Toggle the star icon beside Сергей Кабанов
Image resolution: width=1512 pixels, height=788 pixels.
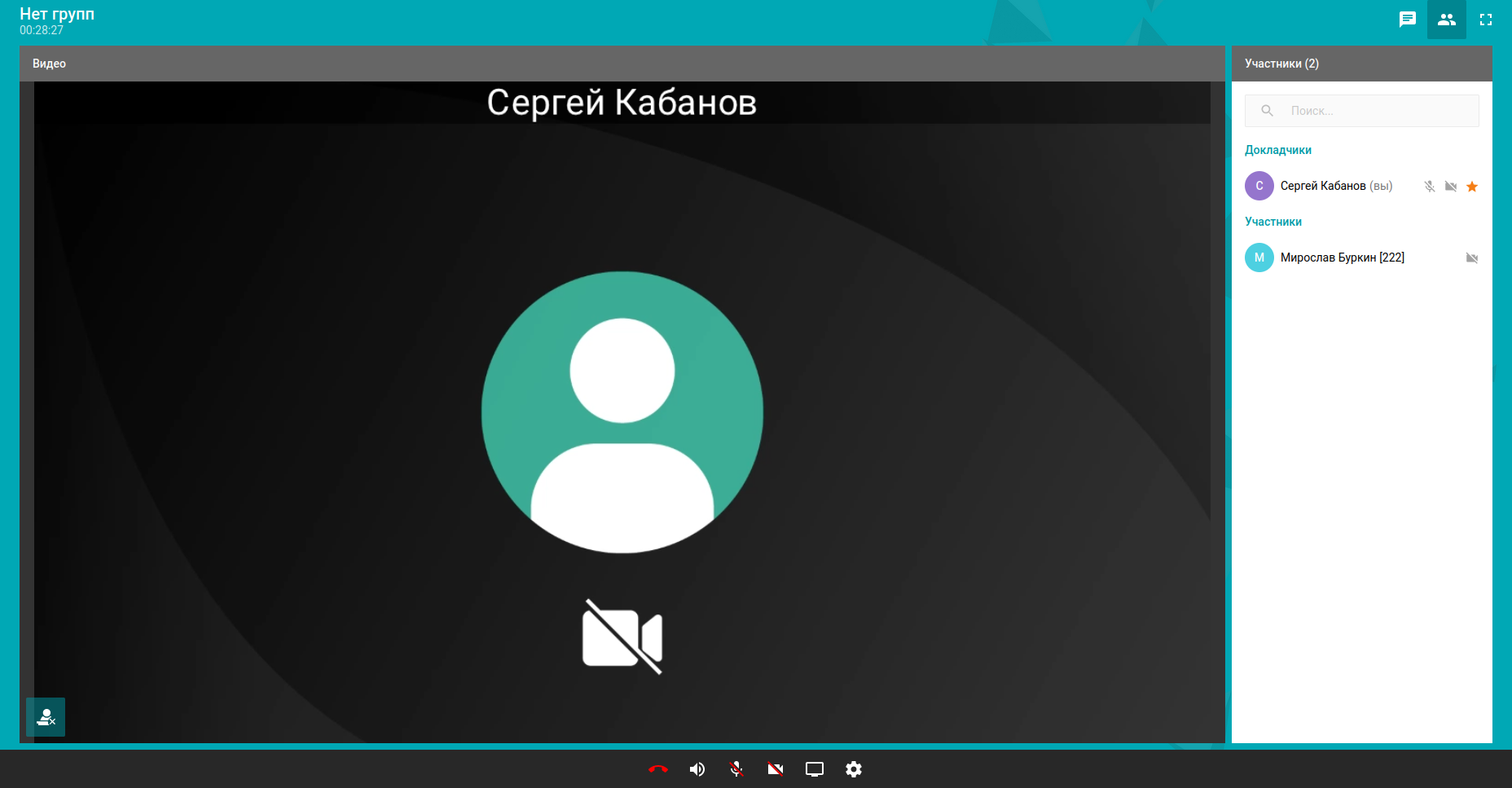(x=1472, y=187)
